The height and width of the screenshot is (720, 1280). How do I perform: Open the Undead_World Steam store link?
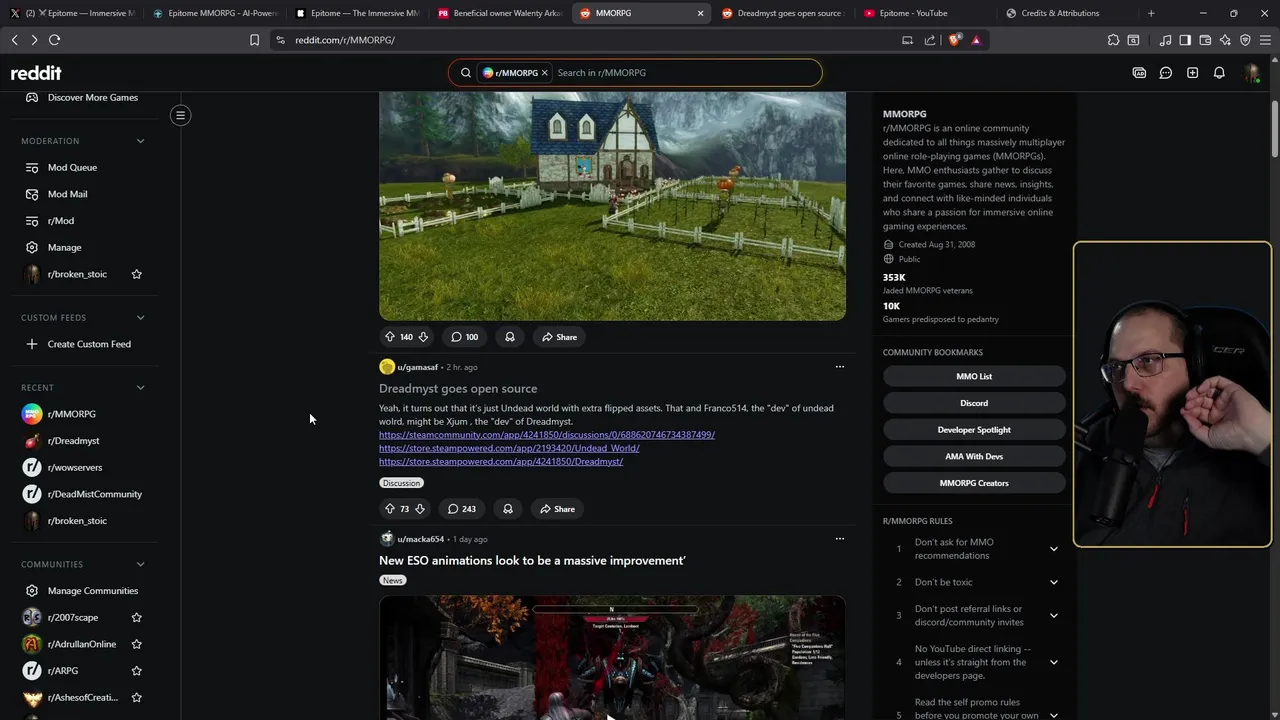point(509,448)
